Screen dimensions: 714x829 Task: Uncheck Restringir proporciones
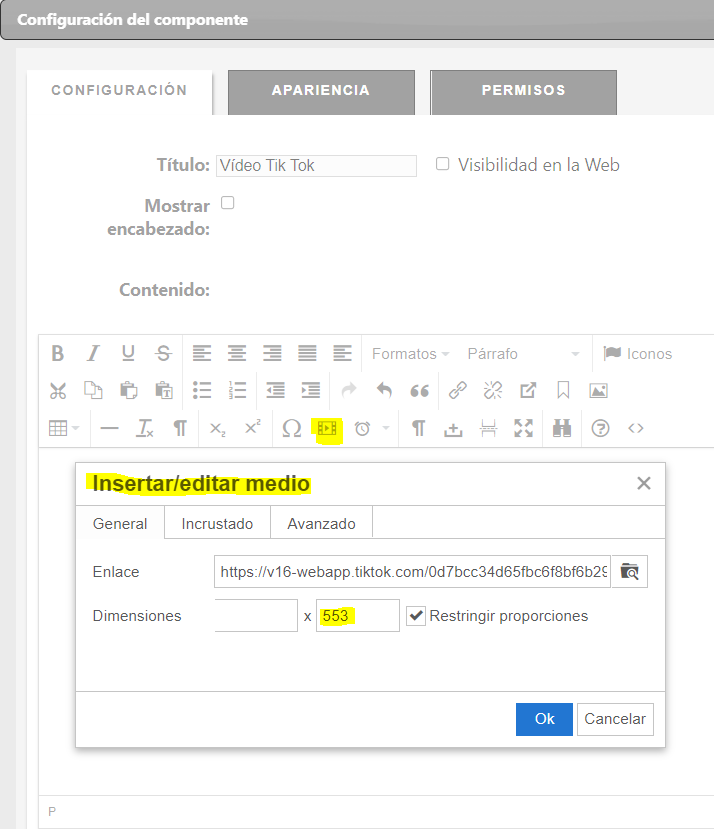tap(416, 615)
